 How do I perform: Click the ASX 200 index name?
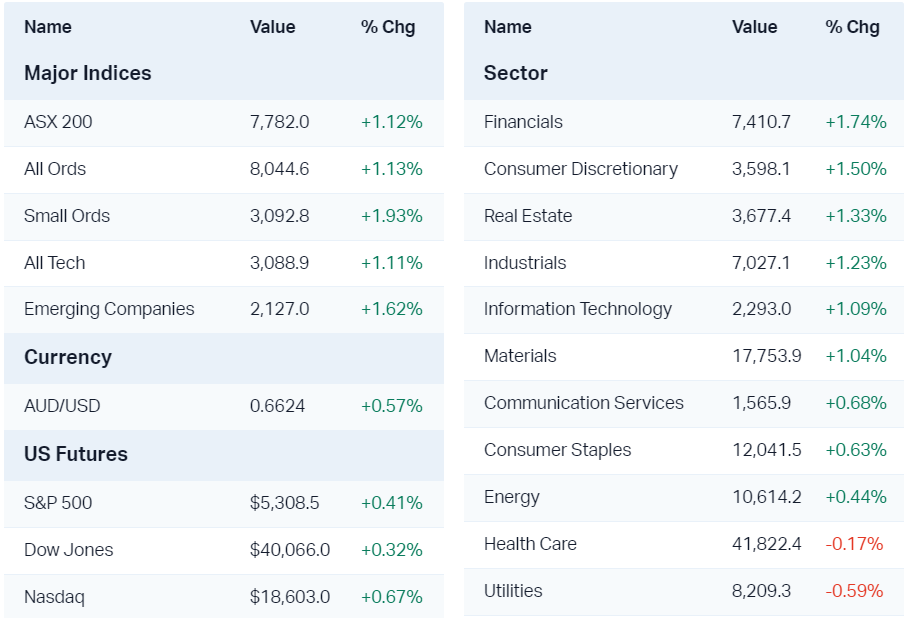pyautogui.click(x=58, y=122)
